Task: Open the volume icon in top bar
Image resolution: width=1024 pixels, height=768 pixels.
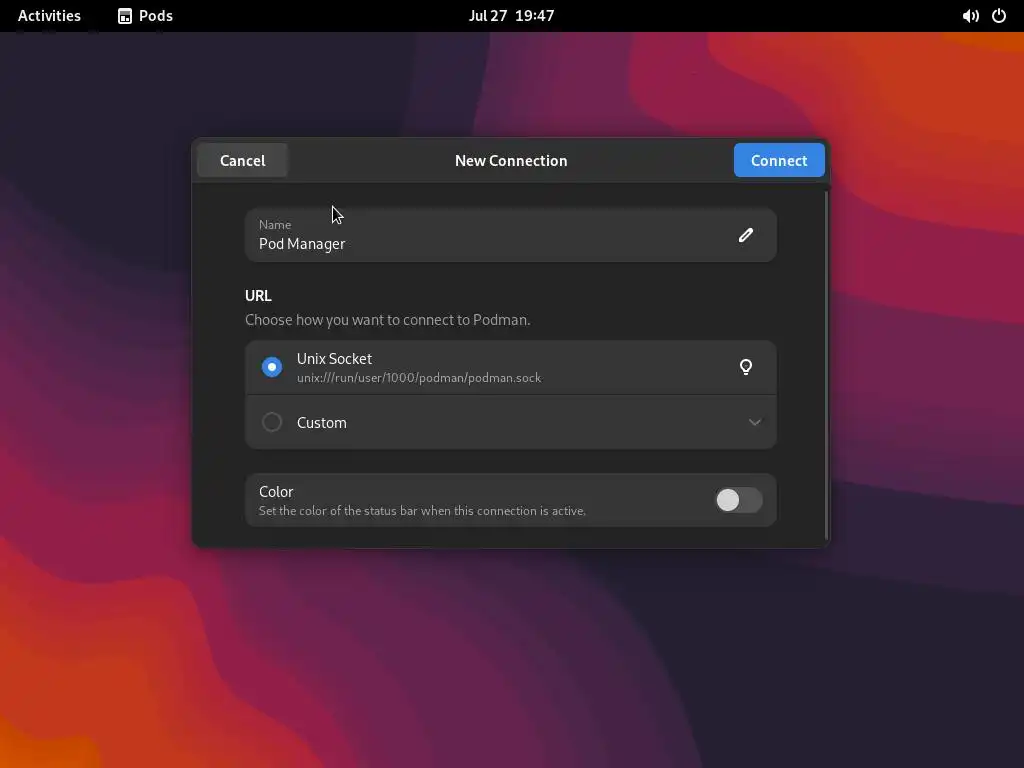Action: pyautogui.click(x=970, y=16)
